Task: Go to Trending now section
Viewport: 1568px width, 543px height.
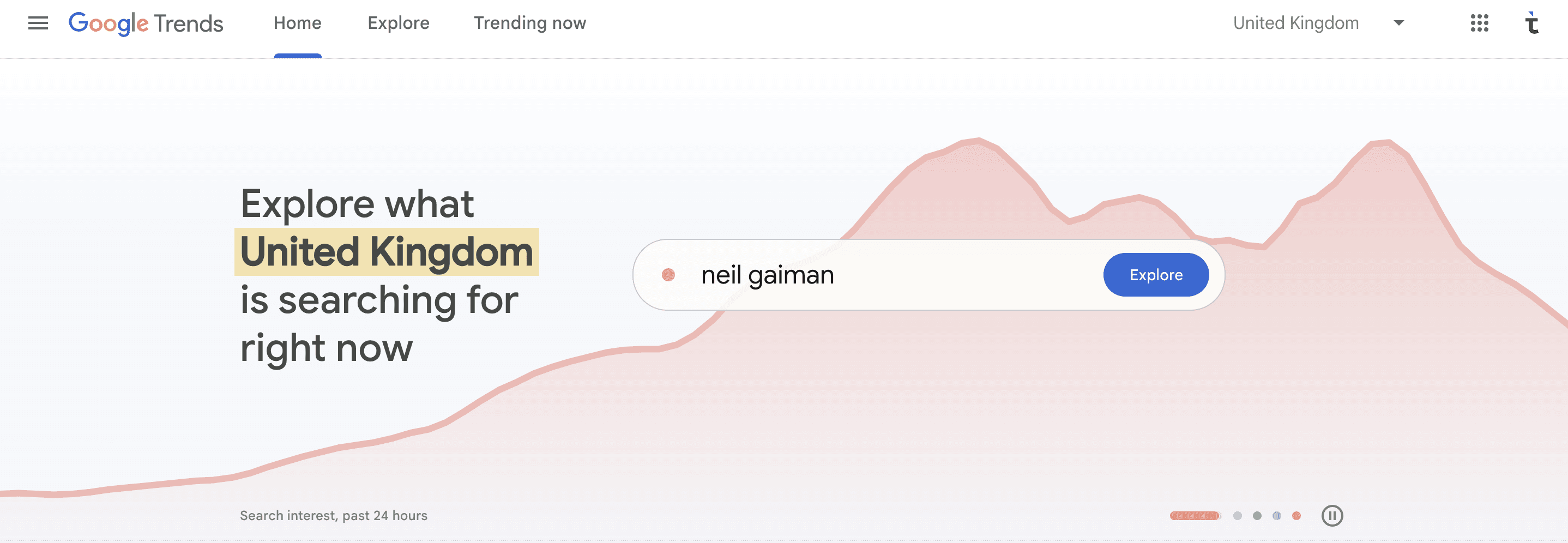Action: click(529, 23)
